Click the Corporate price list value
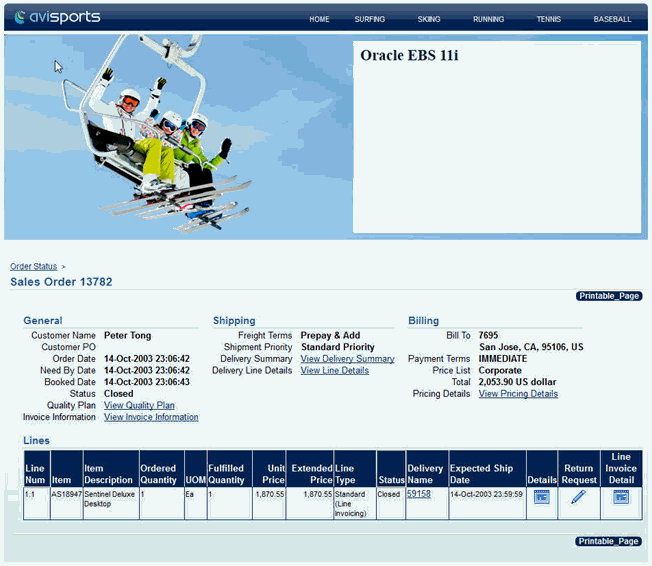This screenshot has width=652, height=566. click(x=500, y=370)
